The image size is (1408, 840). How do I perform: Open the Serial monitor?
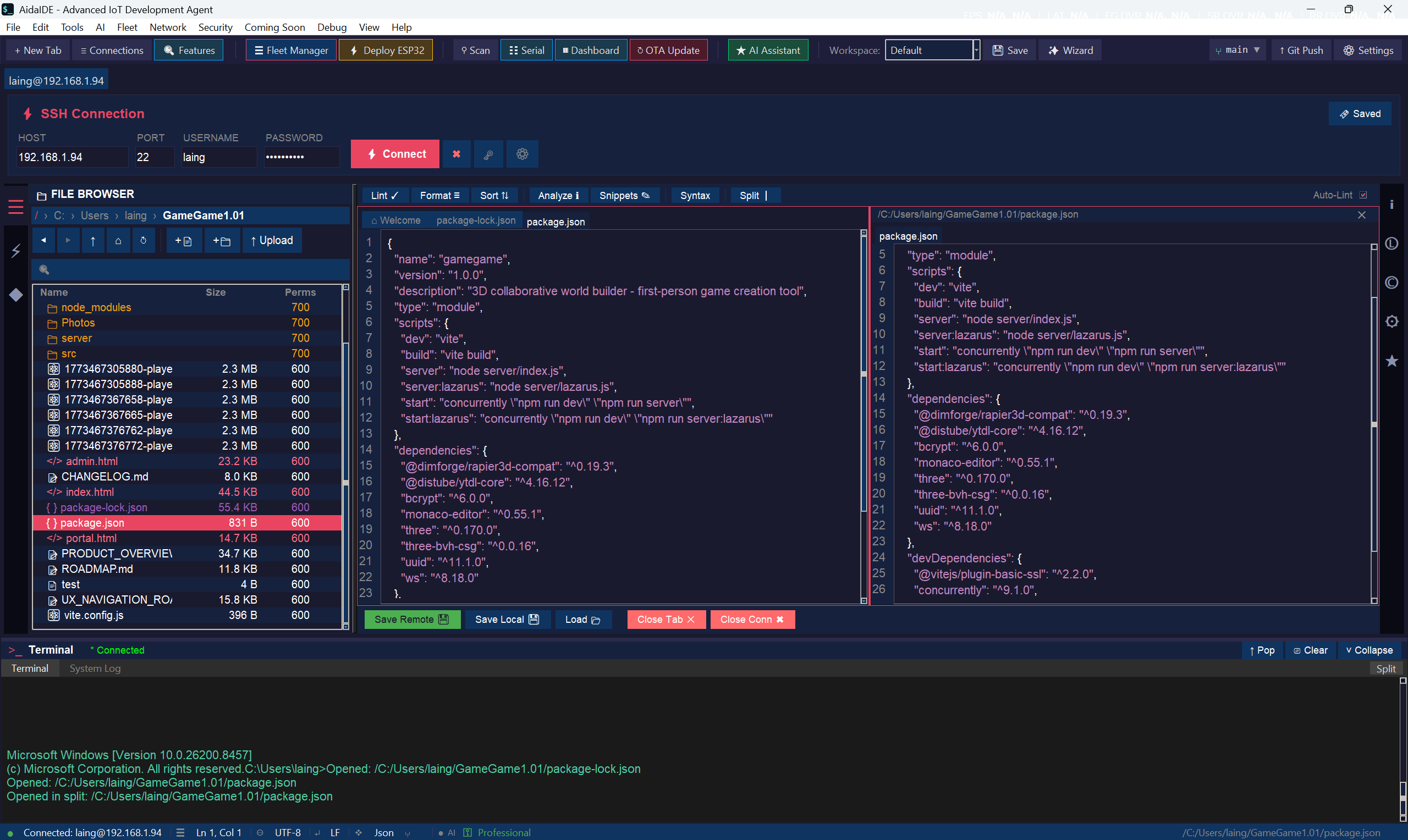pyautogui.click(x=526, y=50)
